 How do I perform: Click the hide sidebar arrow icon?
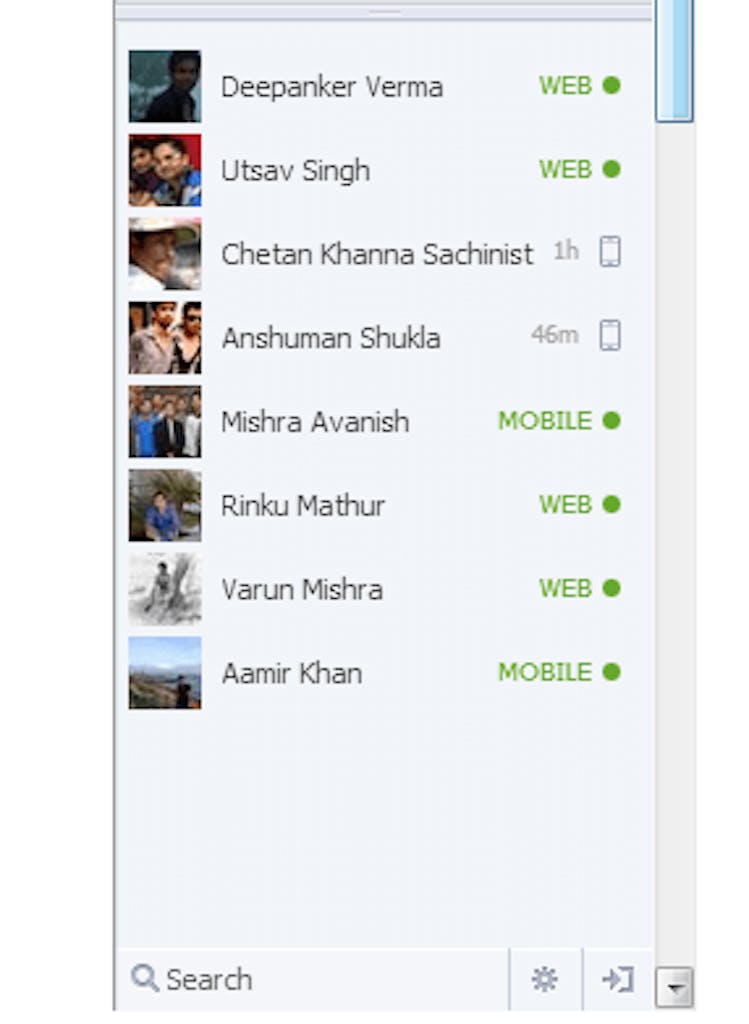click(x=617, y=980)
